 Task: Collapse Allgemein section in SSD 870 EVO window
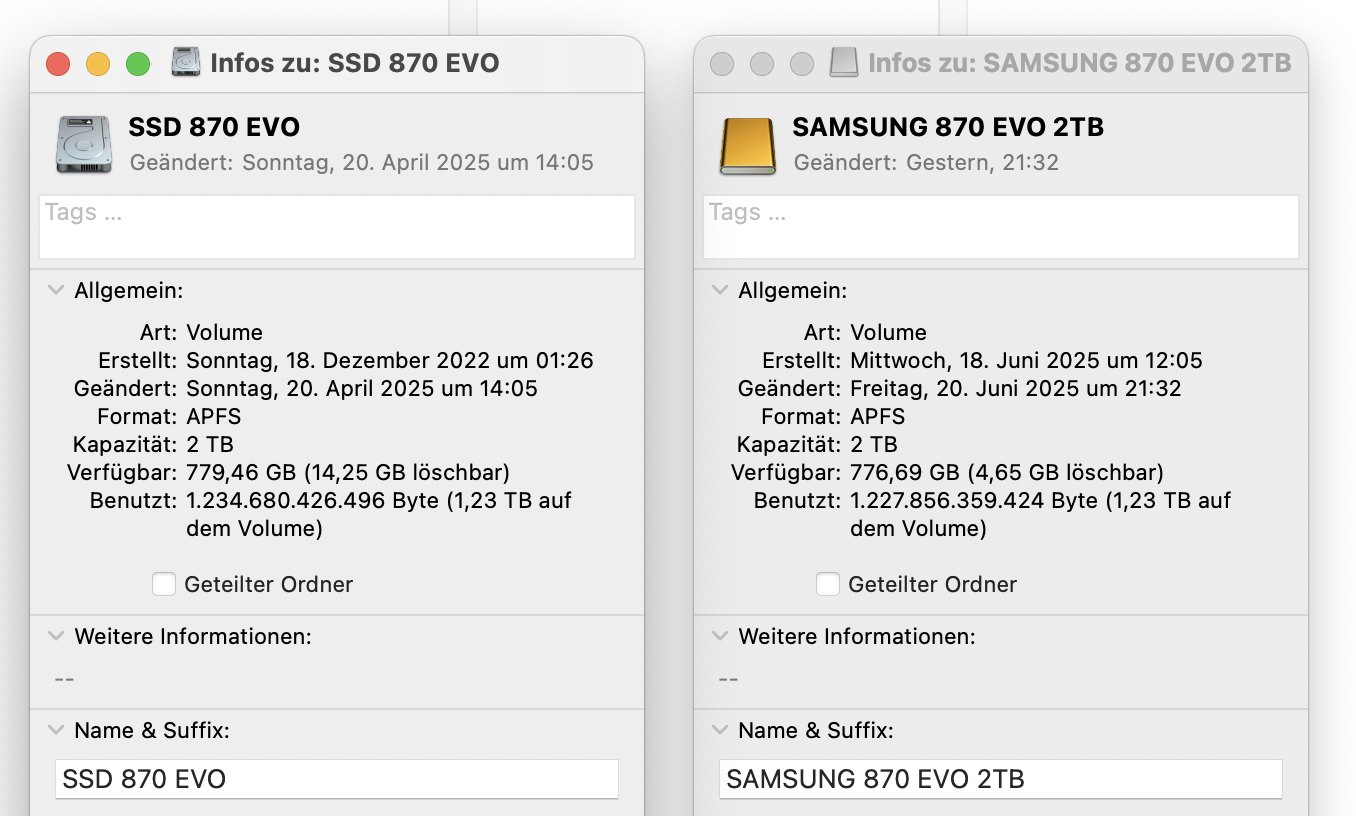click(x=55, y=290)
